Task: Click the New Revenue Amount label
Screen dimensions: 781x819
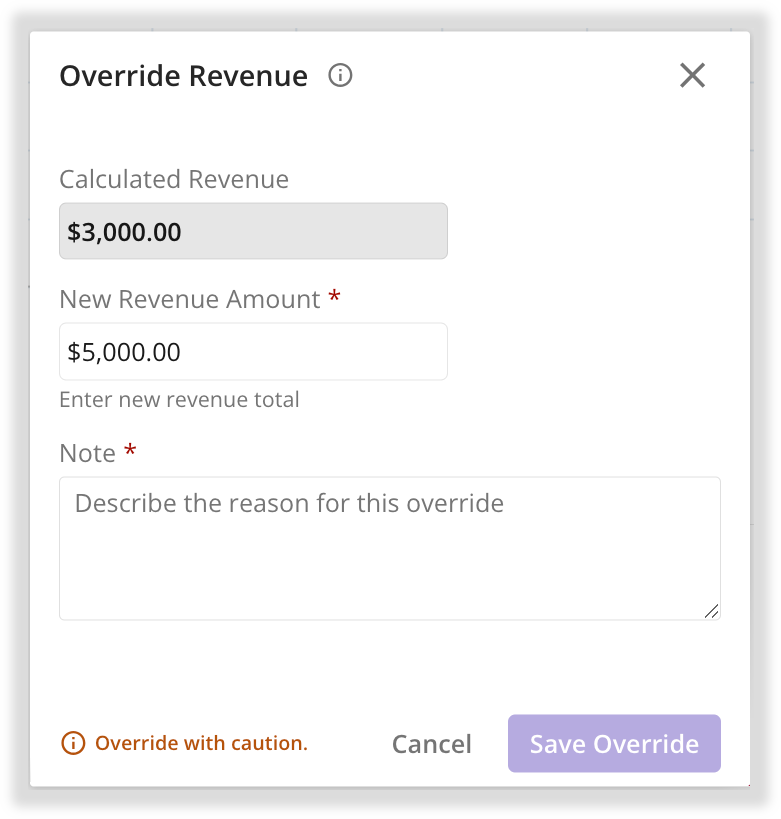Action: 189,298
